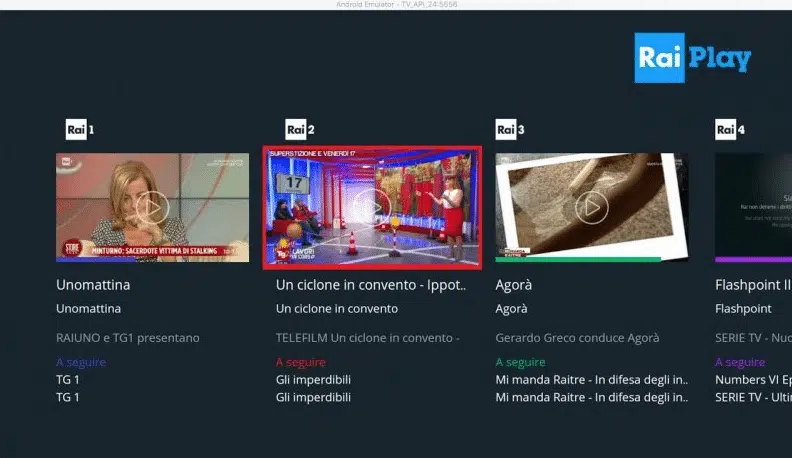Open 'Un ciclone in convento - Ippot..' title
792x458 pixels.
click(x=371, y=285)
